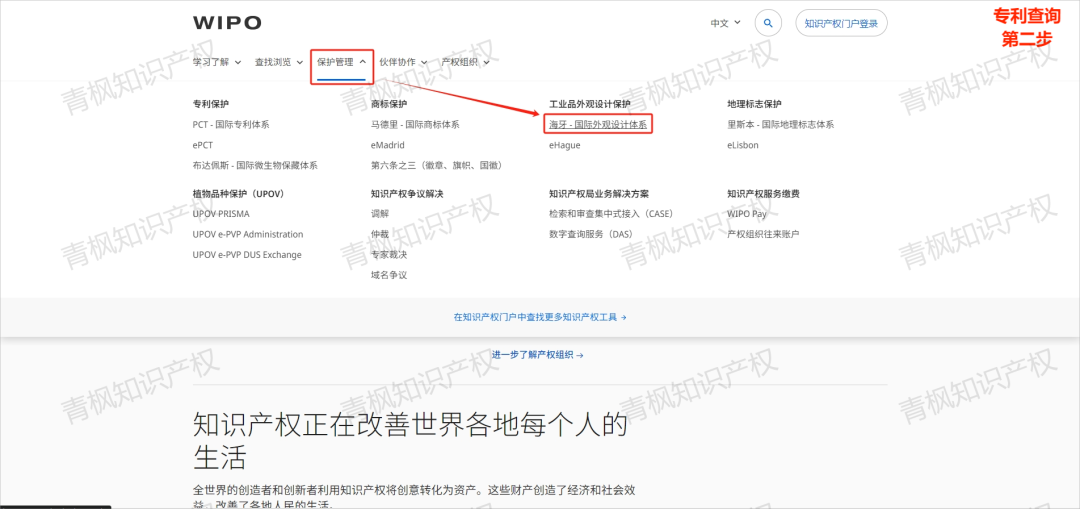Open the 仲裁 link

click(x=380, y=234)
